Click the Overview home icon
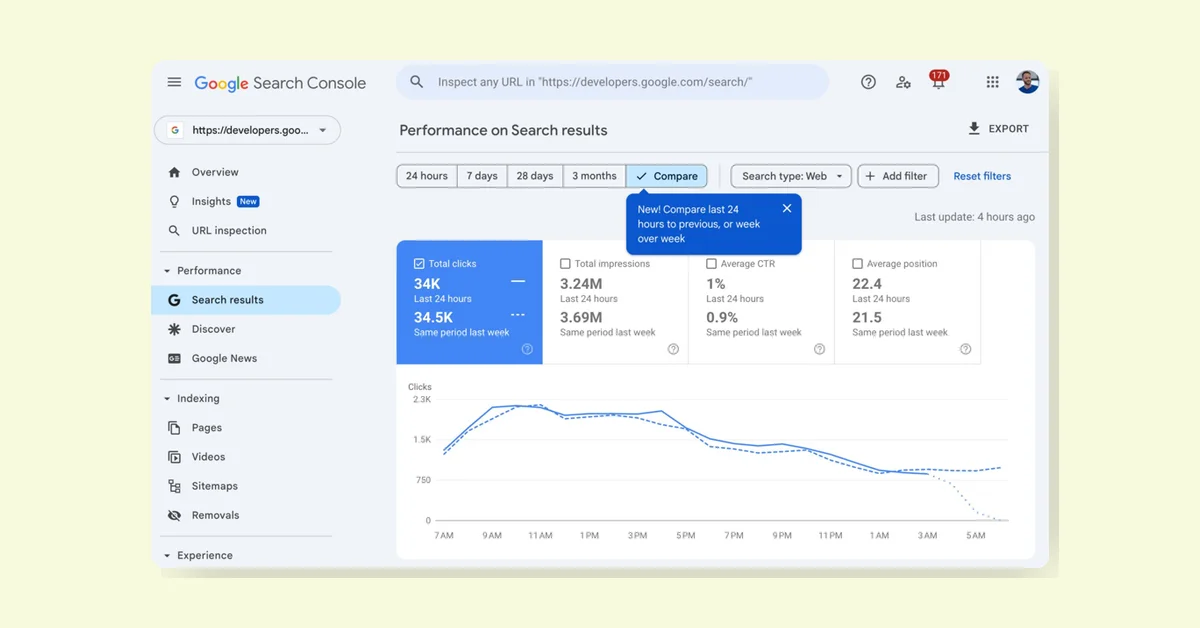Image resolution: width=1200 pixels, height=628 pixels. point(174,172)
